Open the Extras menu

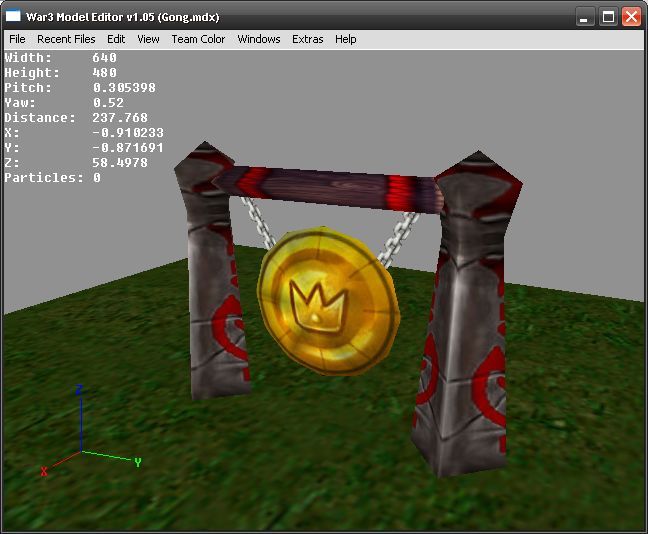pyautogui.click(x=308, y=39)
